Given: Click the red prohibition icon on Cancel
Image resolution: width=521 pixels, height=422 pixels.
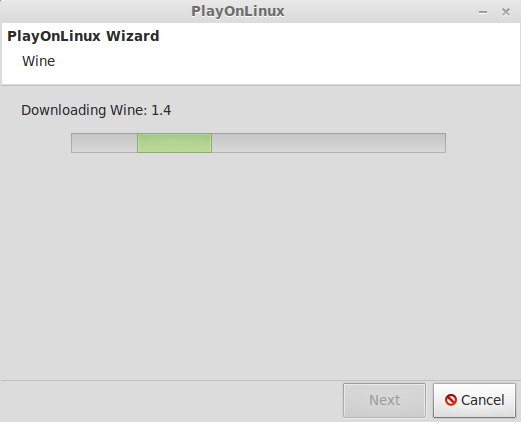Looking at the screenshot, I should click(x=451, y=400).
